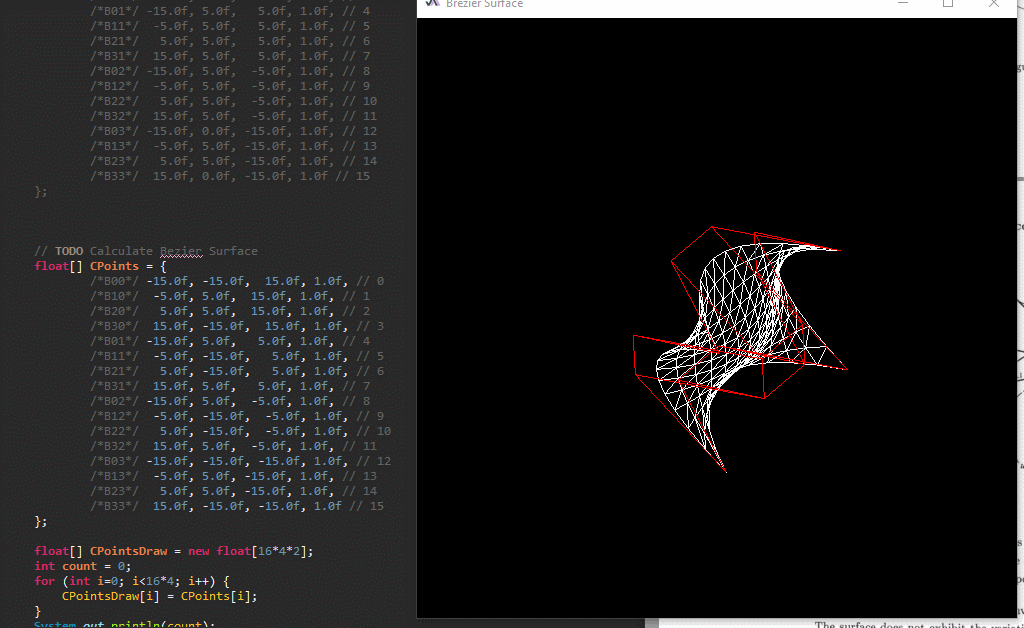Viewport: 1024px width, 628px height.
Task: Click the CPointsDraw[i] = CPoints[i] assignment
Action: 159,596
